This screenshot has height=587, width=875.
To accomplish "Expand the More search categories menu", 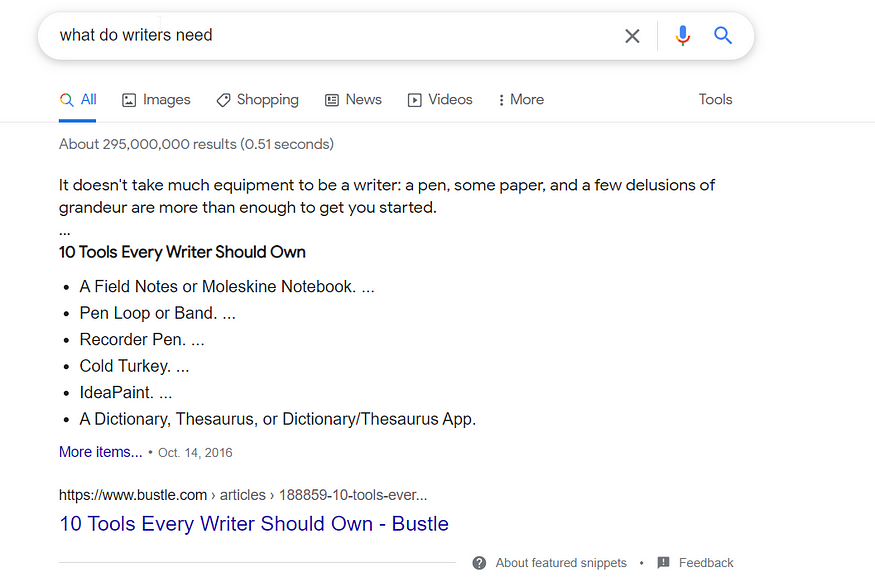I will click(x=521, y=100).
